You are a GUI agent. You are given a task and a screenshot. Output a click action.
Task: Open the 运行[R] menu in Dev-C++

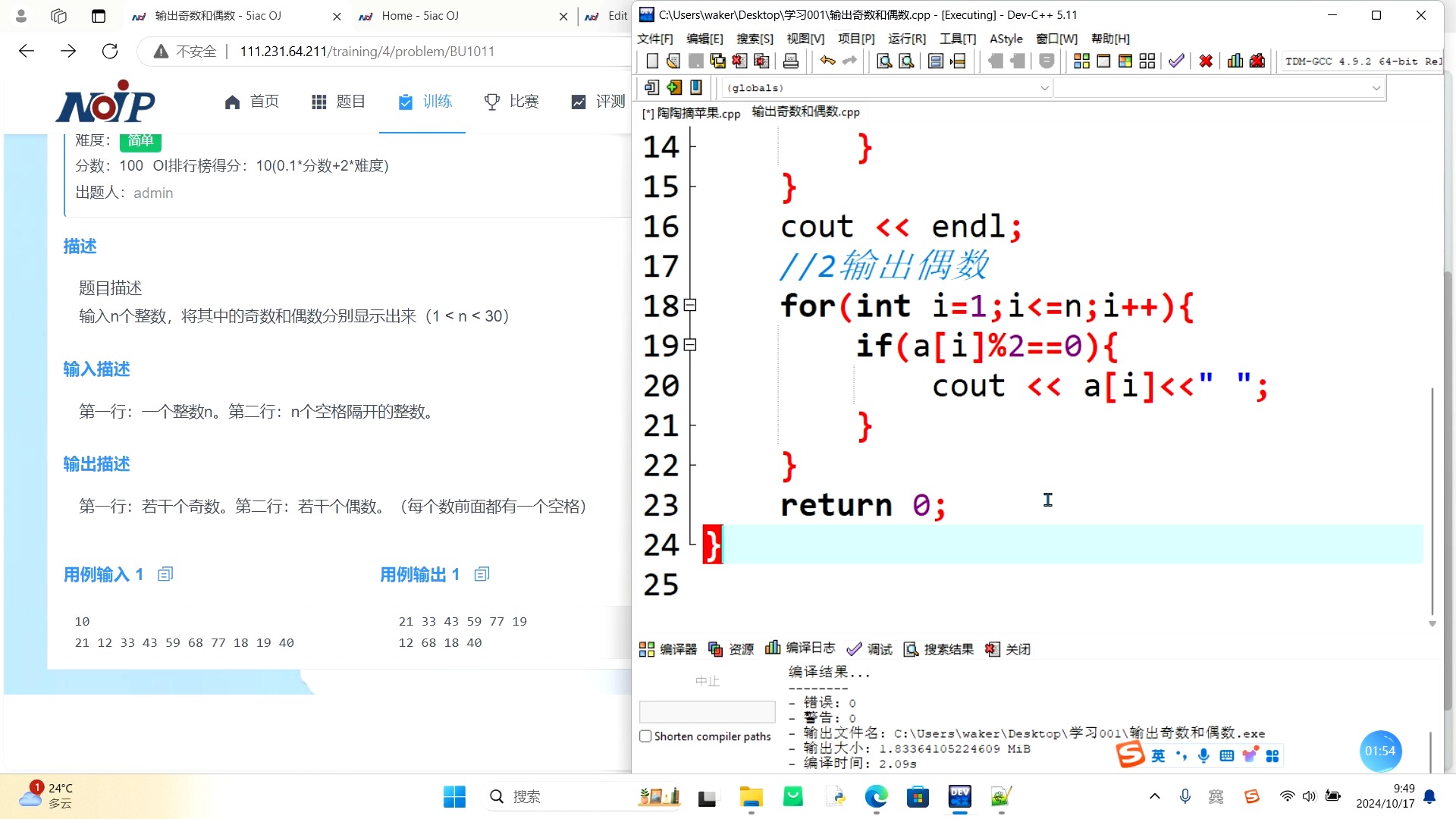tap(906, 39)
